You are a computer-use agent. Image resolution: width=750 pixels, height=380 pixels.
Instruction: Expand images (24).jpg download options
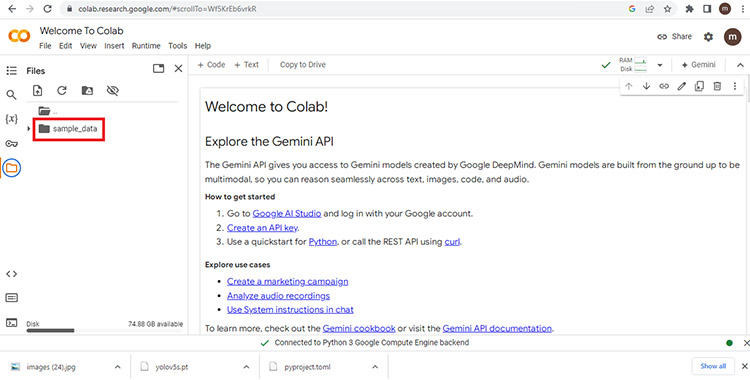point(117,367)
